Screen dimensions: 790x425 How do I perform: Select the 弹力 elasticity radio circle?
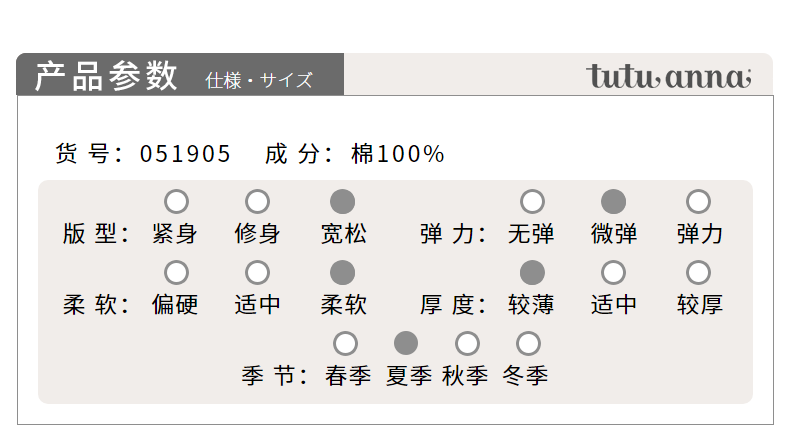pos(698,201)
